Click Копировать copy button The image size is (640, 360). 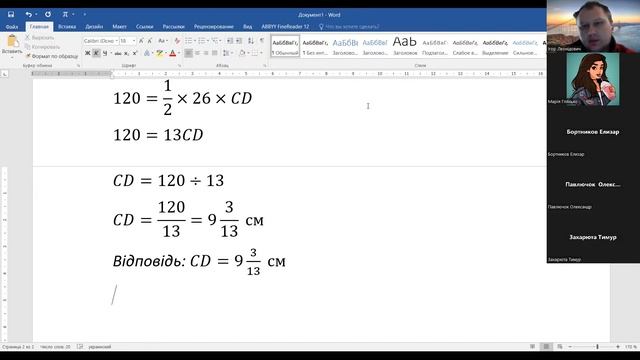tap(42, 47)
